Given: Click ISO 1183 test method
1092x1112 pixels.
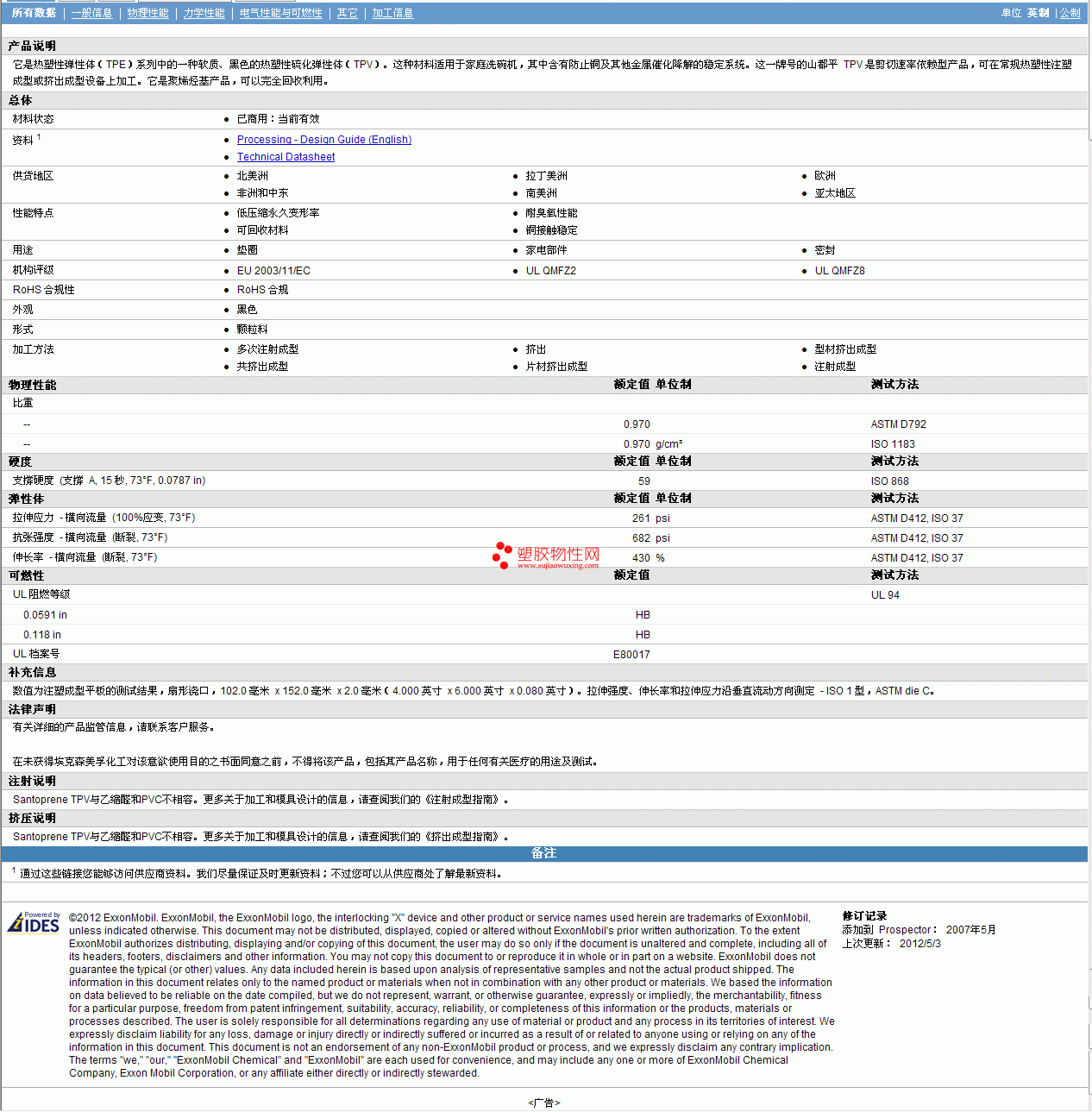Looking at the screenshot, I should (893, 444).
